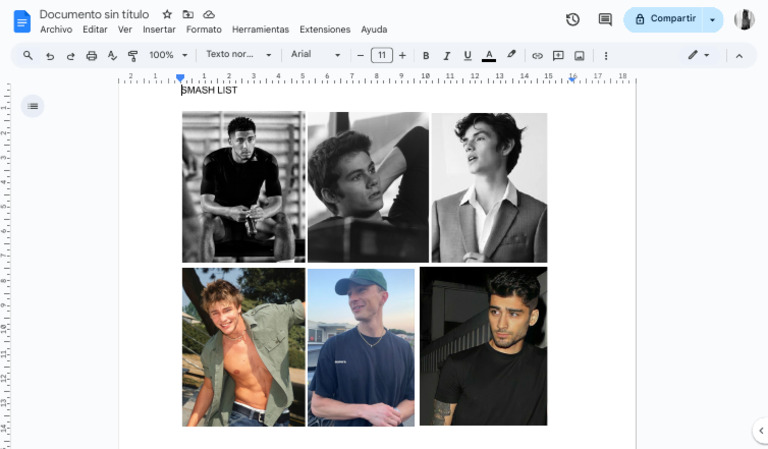Hide the menus with the up chevron
The image size is (768, 449).
point(739,56)
